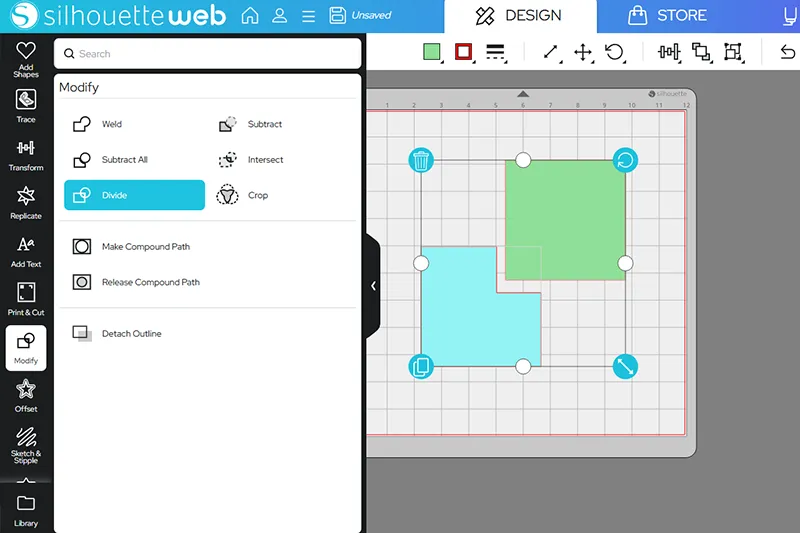Switch to the DESIGN tab

[x=519, y=16]
